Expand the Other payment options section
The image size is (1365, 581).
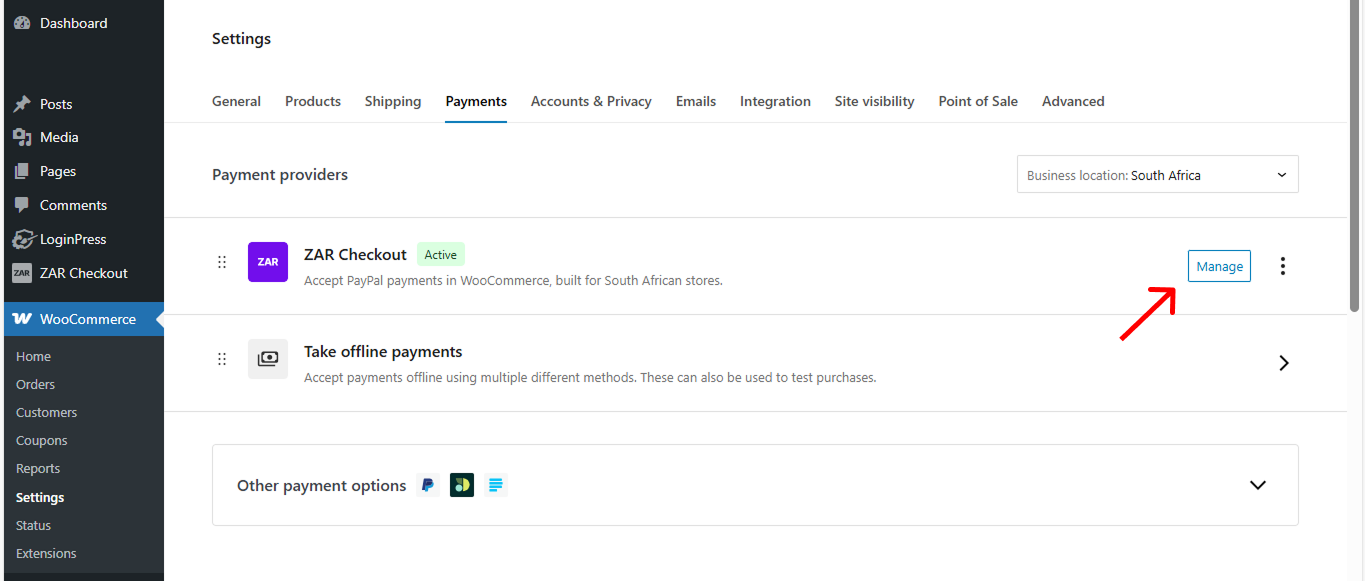coord(1258,485)
